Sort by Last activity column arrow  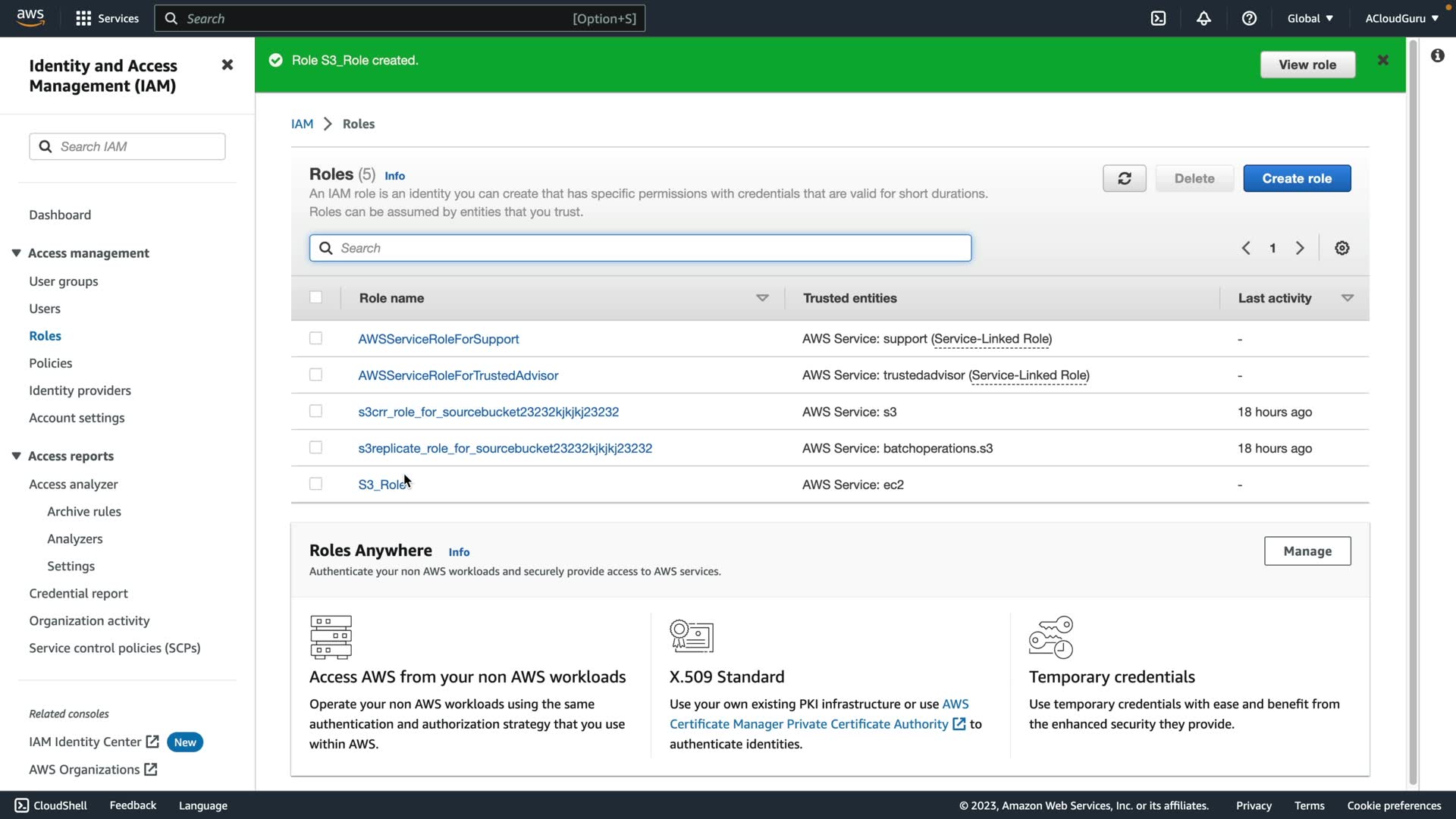click(x=1347, y=298)
